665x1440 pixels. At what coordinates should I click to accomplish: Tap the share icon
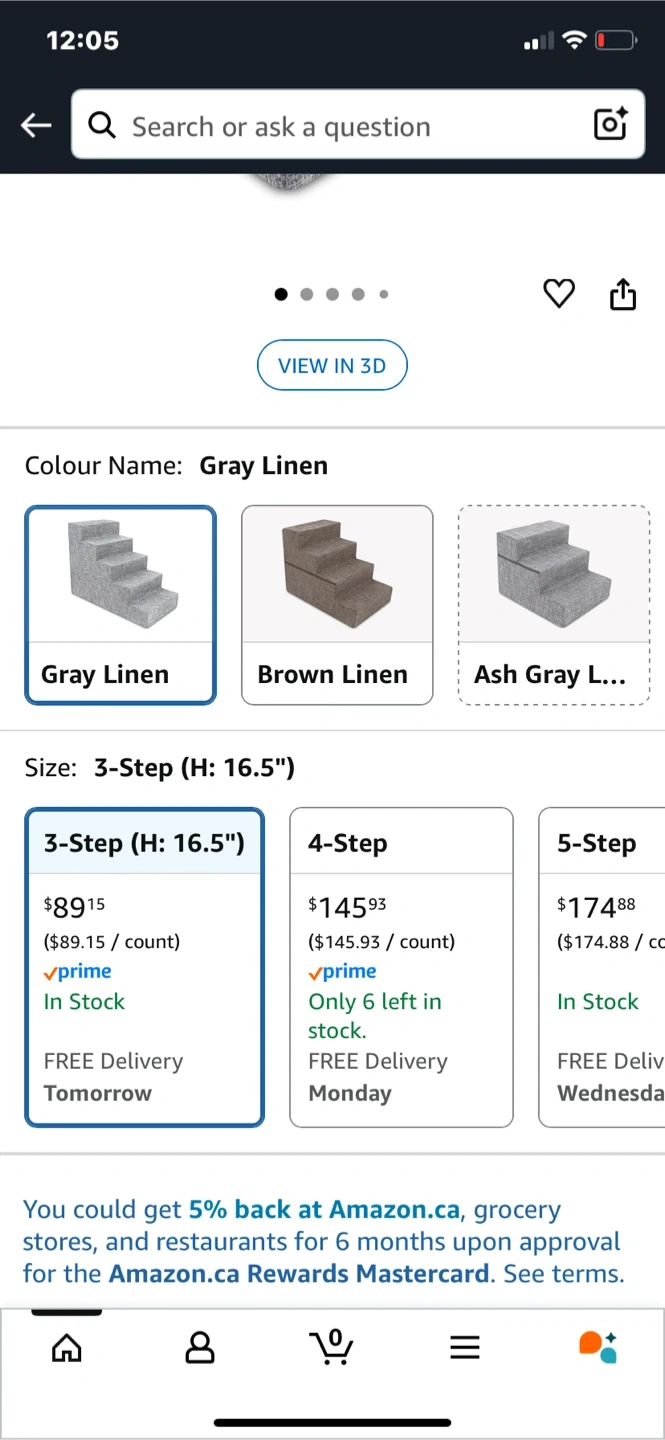[622, 294]
